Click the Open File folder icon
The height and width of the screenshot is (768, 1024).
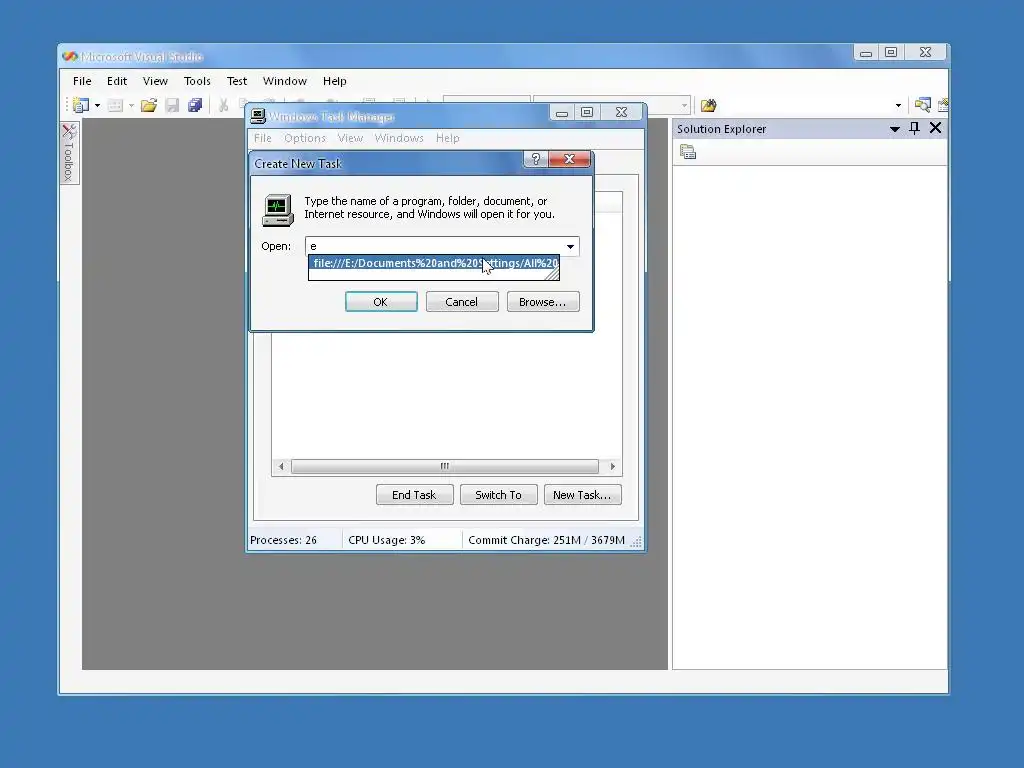pyautogui.click(x=149, y=105)
